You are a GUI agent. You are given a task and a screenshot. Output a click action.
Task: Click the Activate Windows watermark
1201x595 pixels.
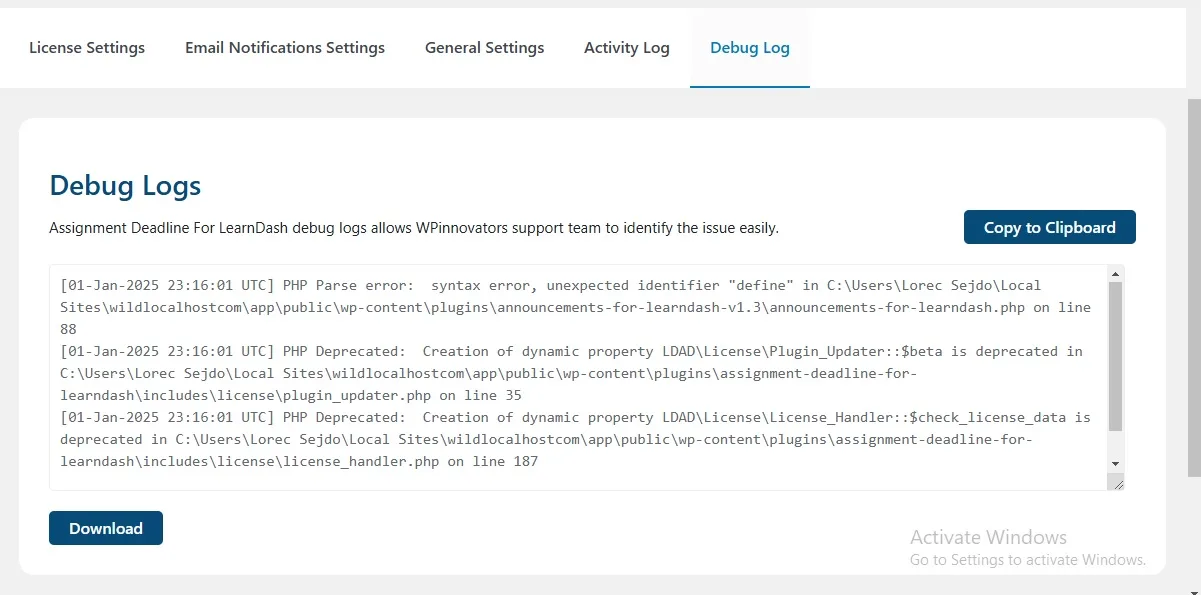coord(988,537)
